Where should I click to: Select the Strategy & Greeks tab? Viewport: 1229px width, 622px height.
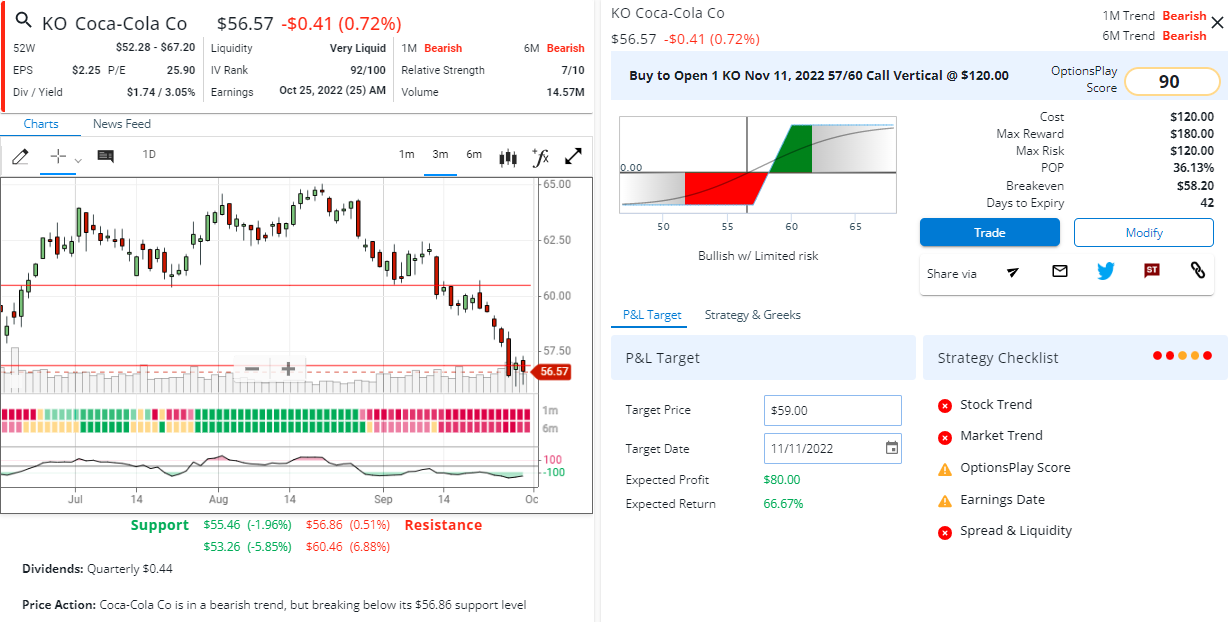tap(753, 314)
